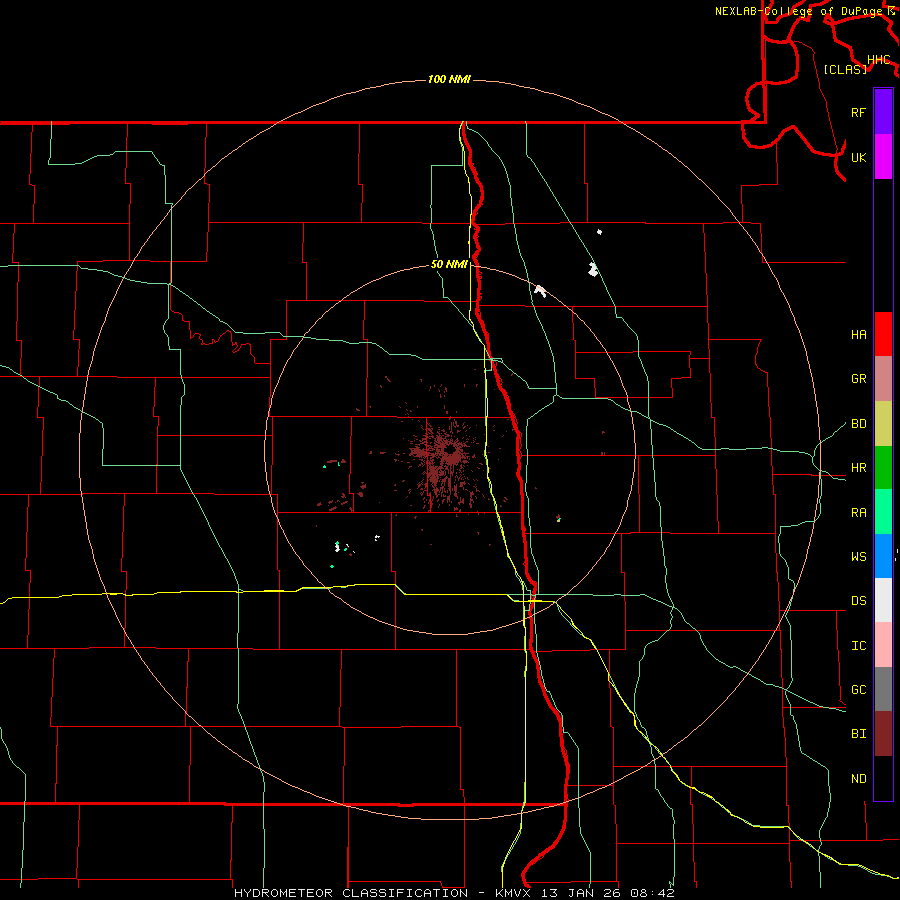Click the 50 NMI range ring label
The width and height of the screenshot is (900, 900).
point(449,264)
